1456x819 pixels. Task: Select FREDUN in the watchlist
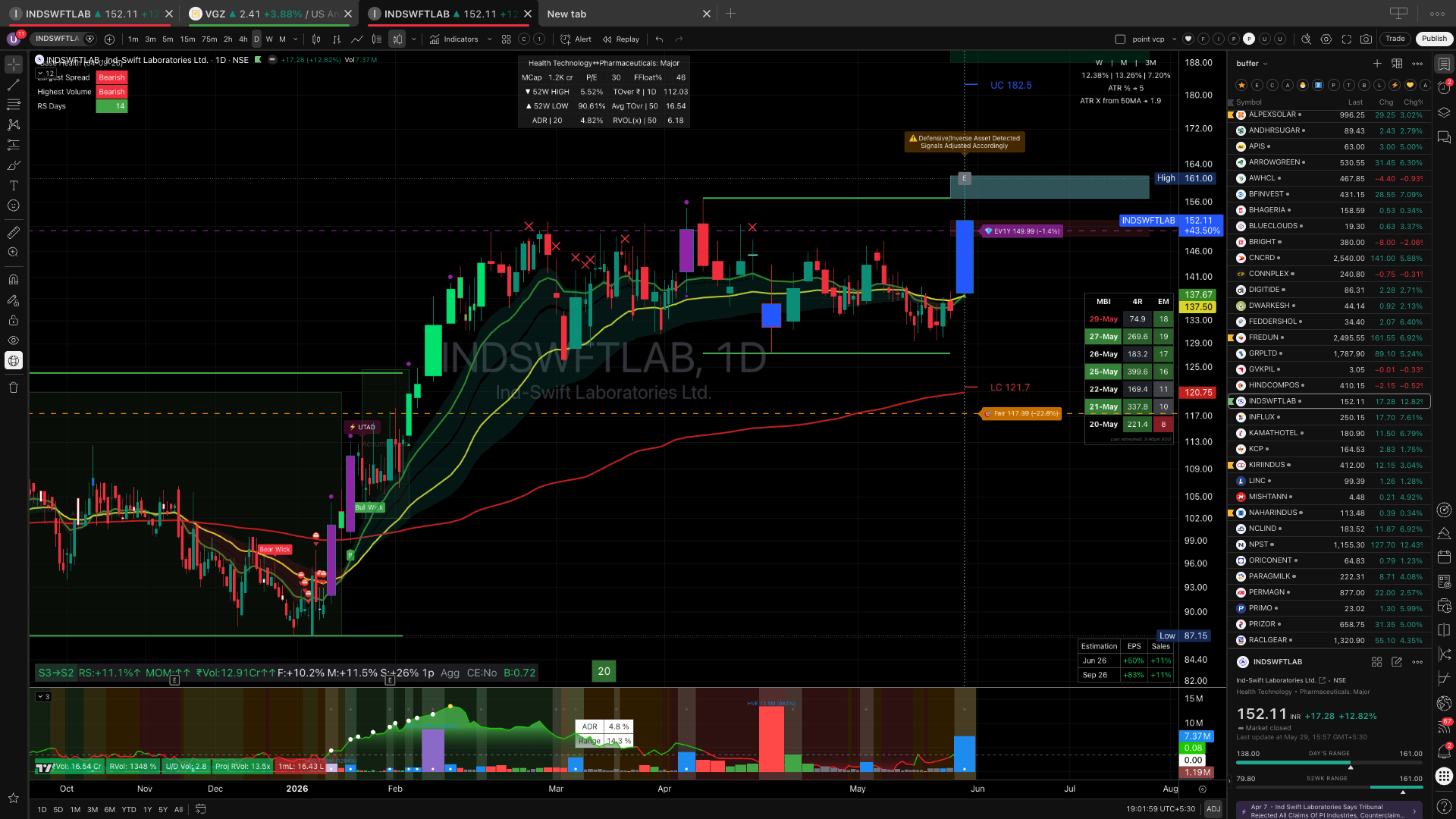(1329, 337)
